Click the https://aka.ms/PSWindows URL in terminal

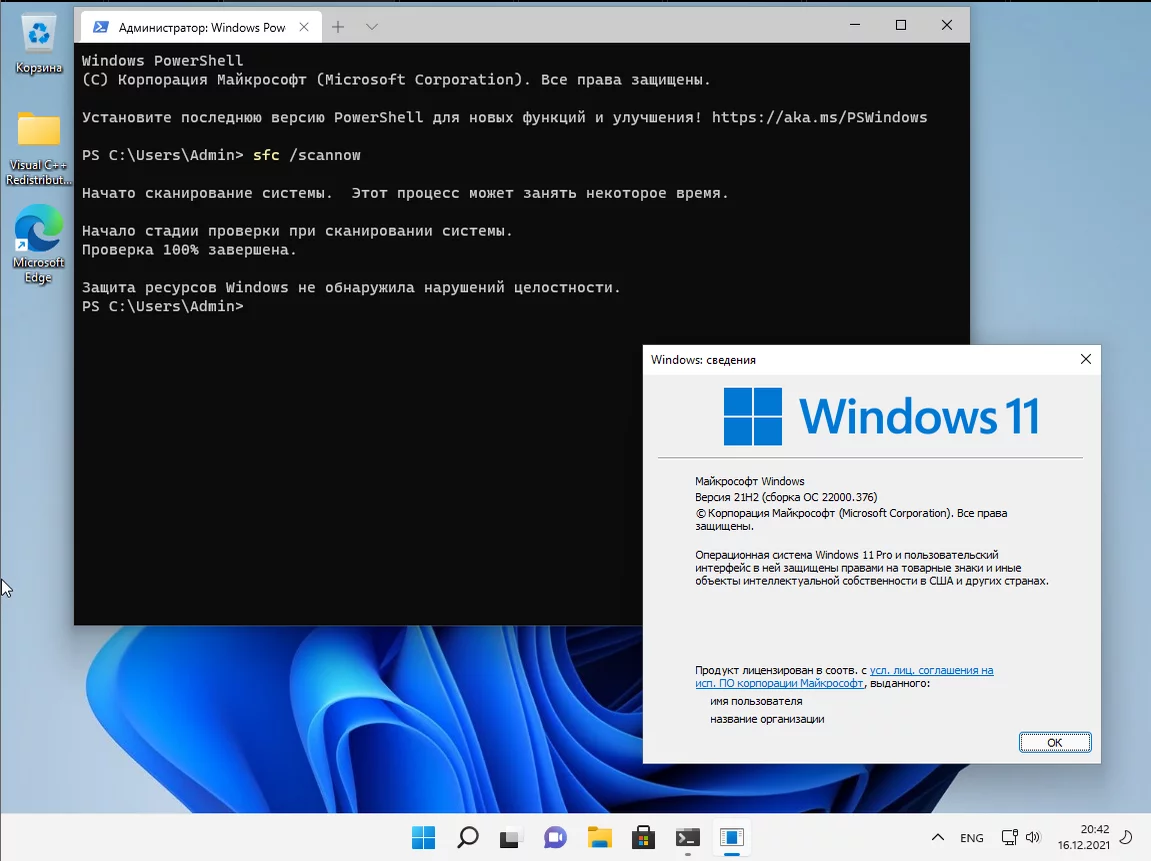(x=819, y=117)
